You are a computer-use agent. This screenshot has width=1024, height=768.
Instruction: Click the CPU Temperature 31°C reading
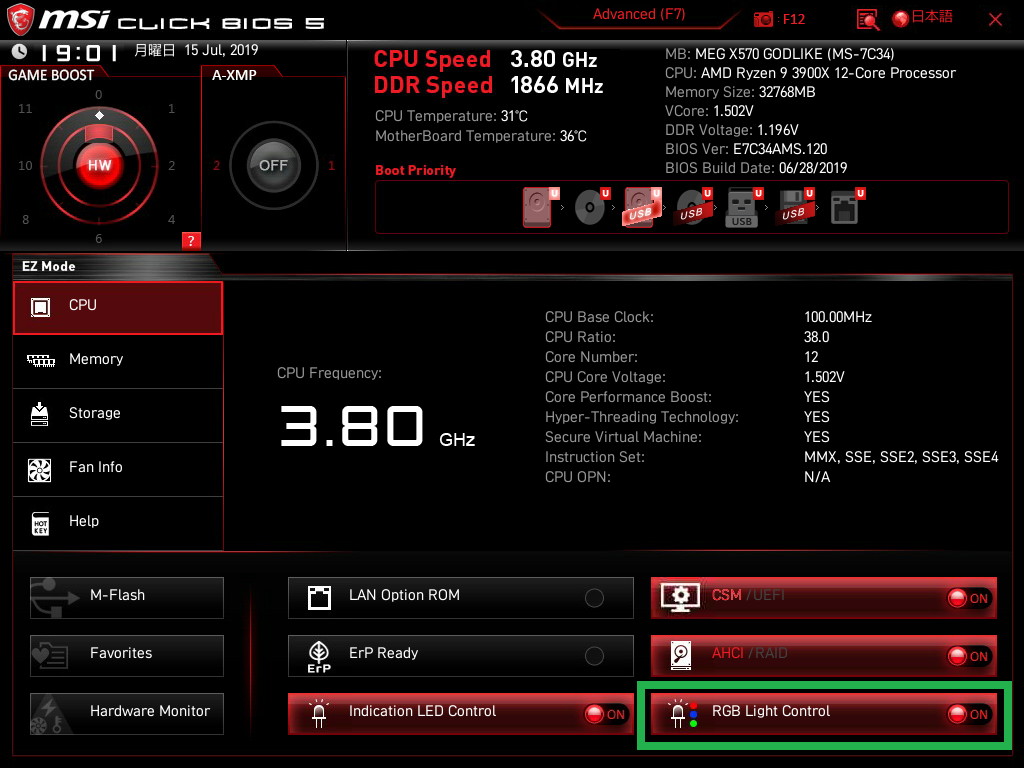tap(451, 116)
